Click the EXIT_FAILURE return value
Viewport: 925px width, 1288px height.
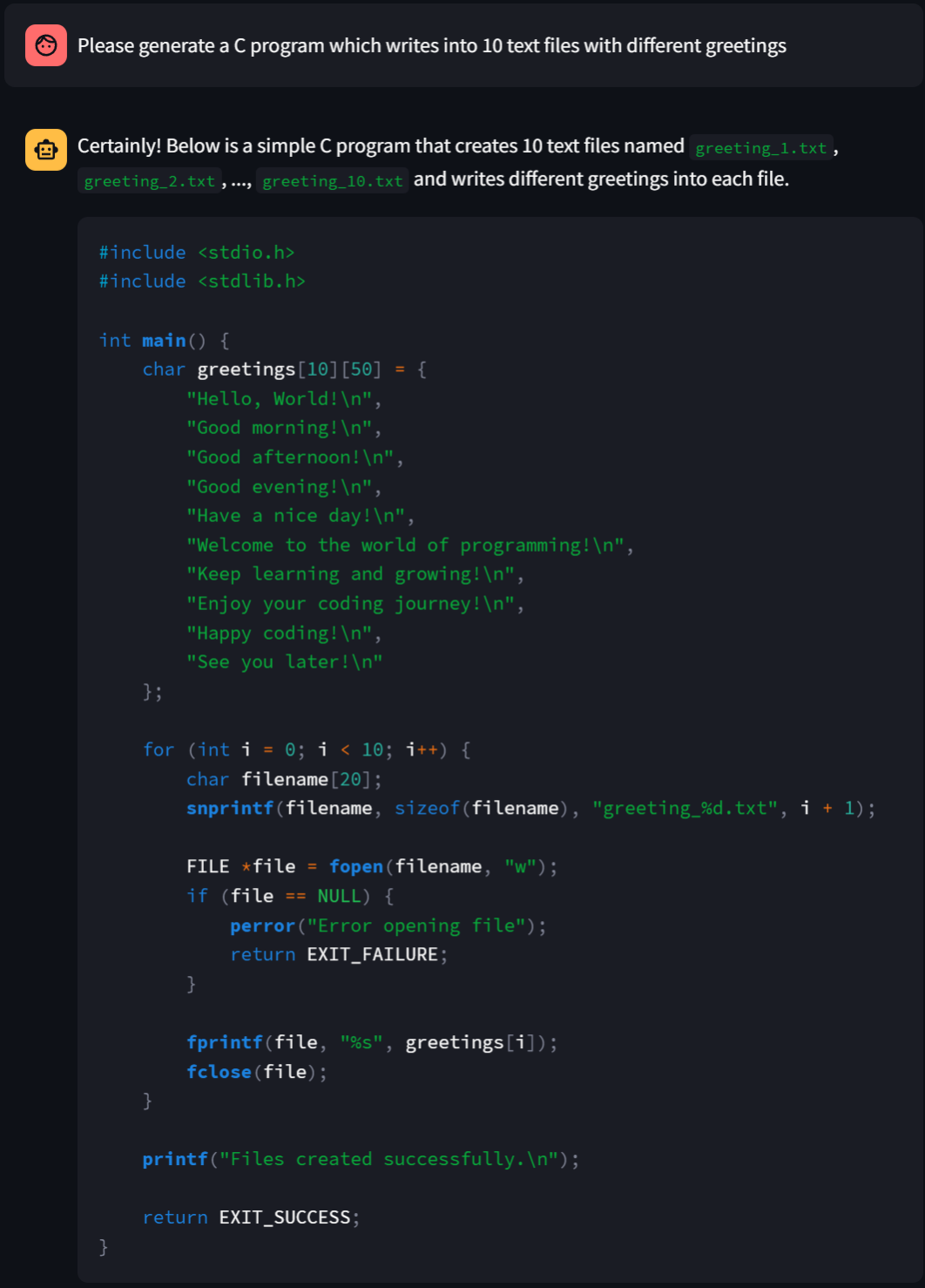click(x=372, y=955)
